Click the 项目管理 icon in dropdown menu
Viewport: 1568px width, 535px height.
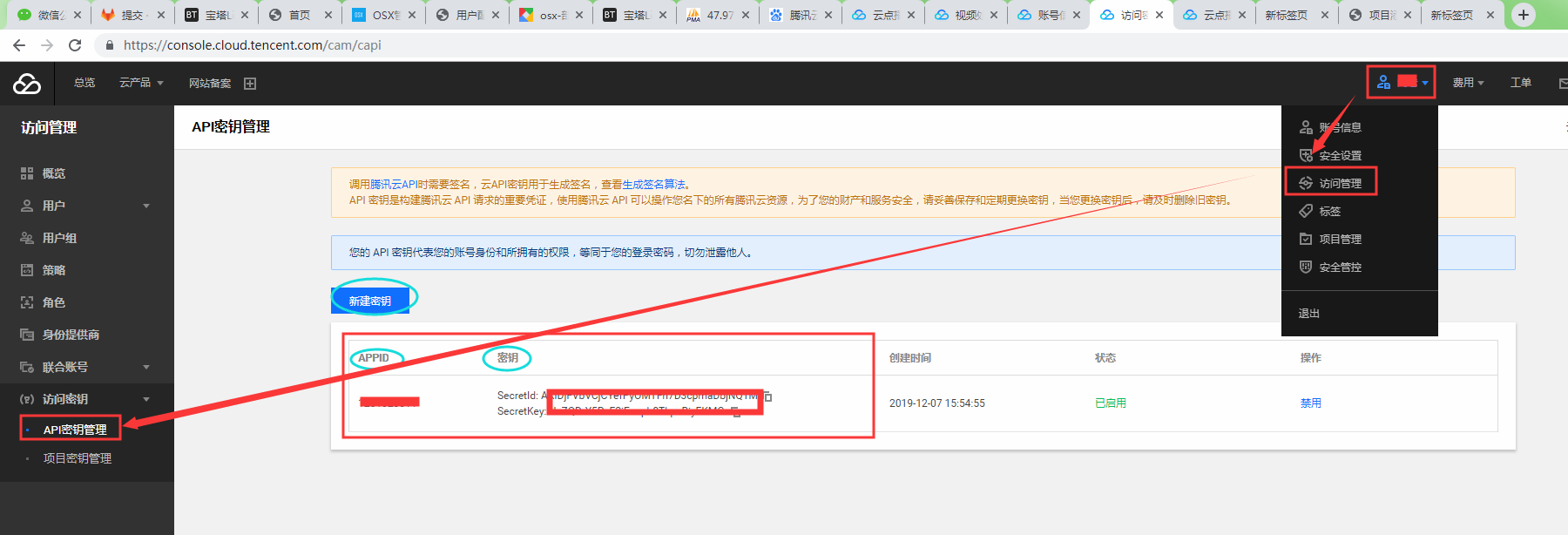[1306, 239]
